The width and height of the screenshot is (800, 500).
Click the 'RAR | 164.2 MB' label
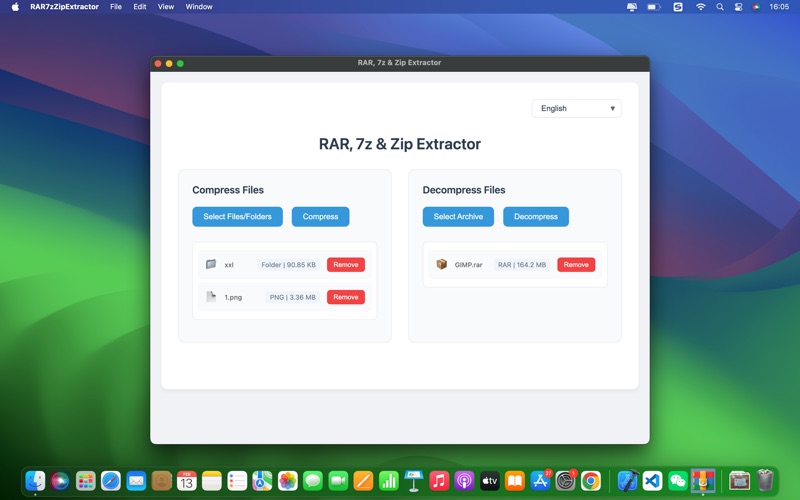[521, 264]
